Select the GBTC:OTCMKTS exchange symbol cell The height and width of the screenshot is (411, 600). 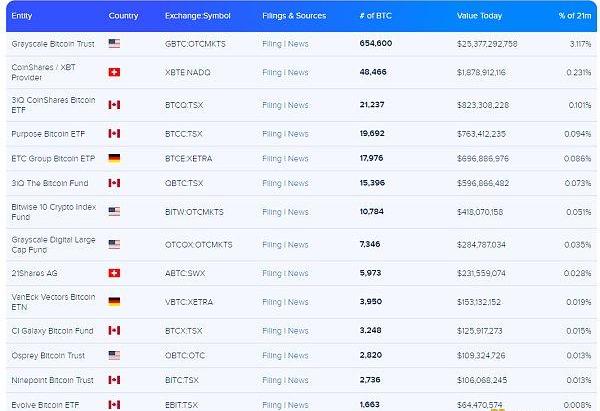(x=196, y=44)
